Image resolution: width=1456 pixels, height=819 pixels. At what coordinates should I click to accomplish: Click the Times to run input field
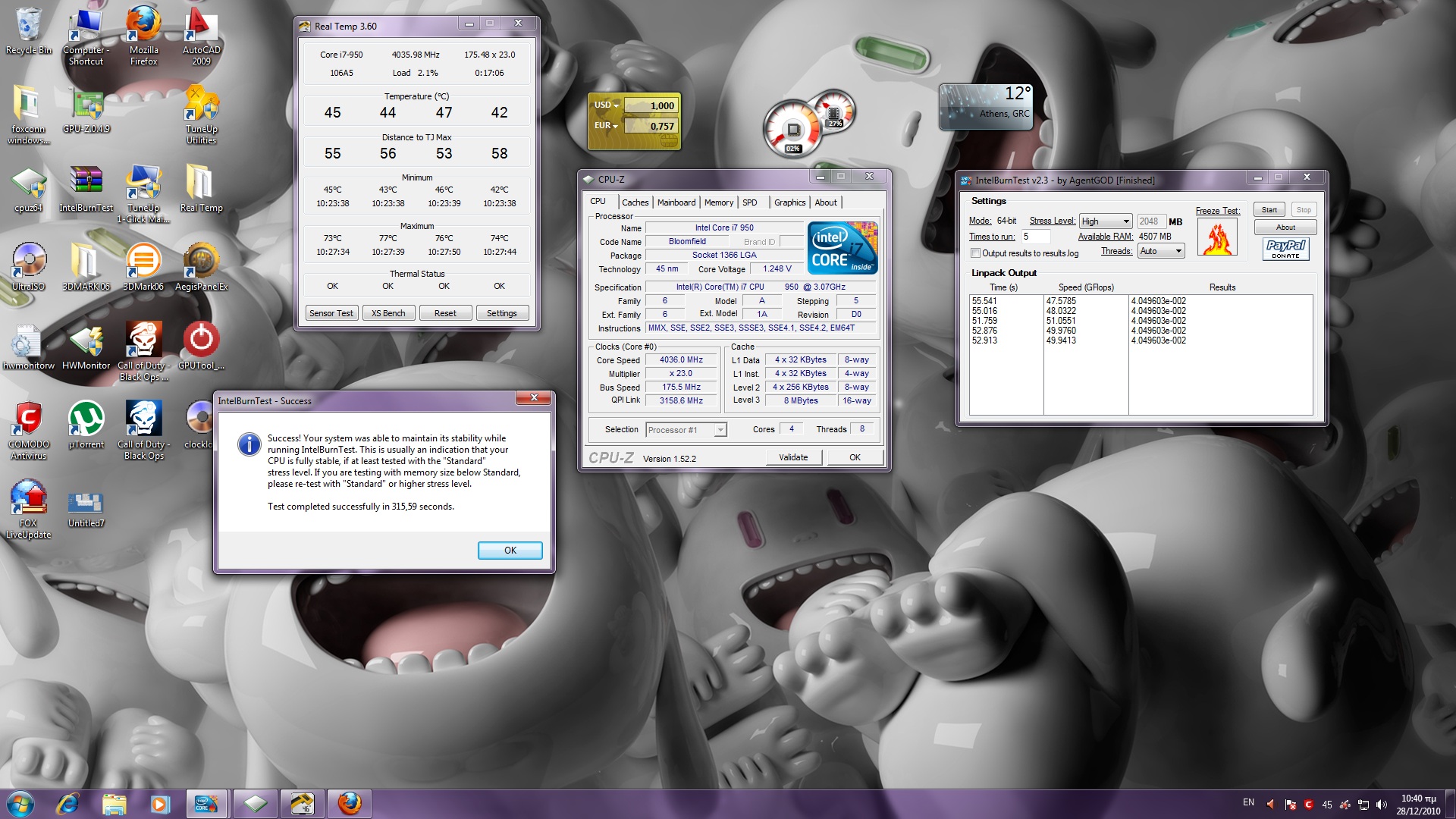pyautogui.click(x=1035, y=237)
